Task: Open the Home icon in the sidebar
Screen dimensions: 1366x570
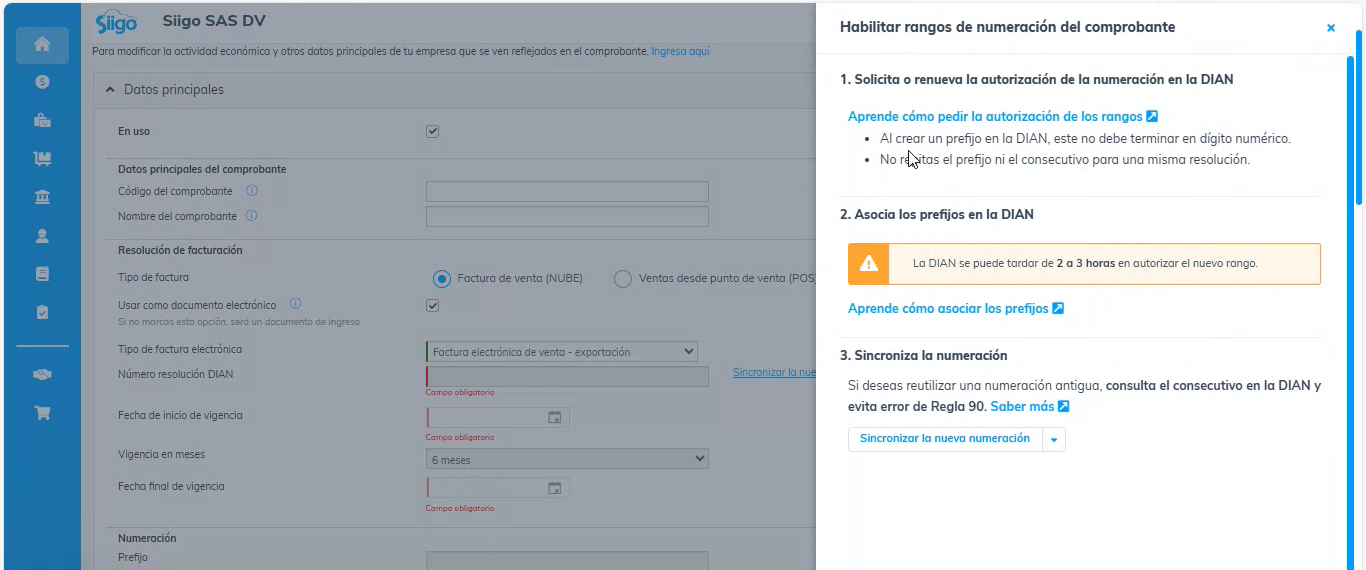Action: [42, 44]
